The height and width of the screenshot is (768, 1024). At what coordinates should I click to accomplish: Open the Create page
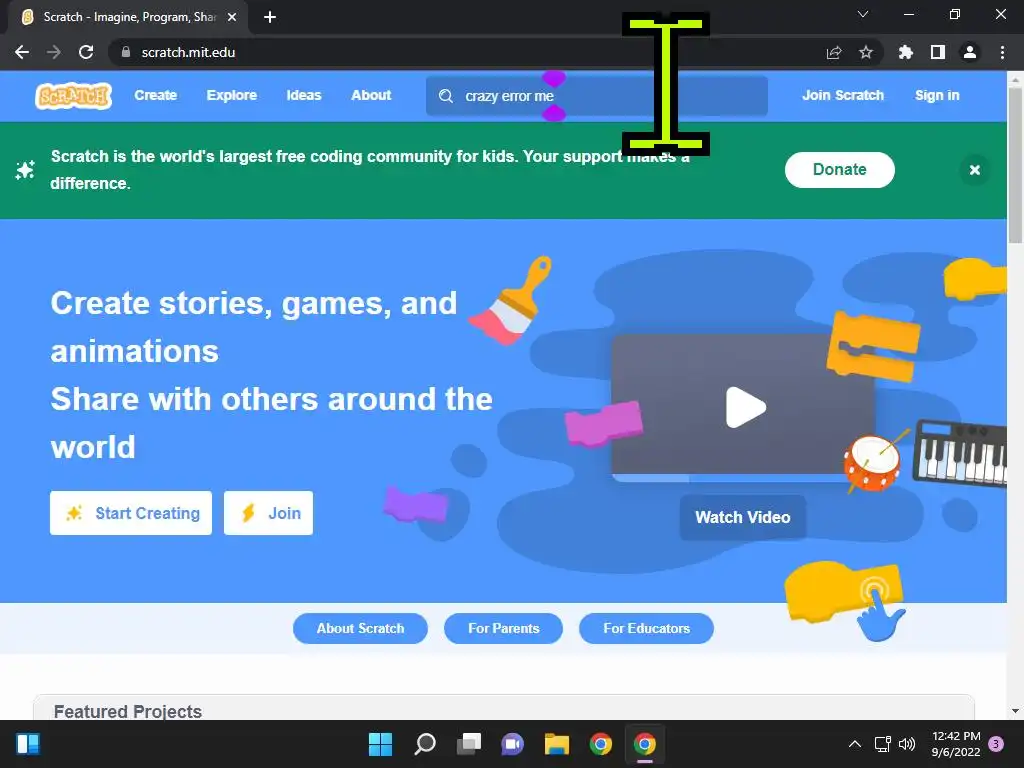[x=155, y=95]
